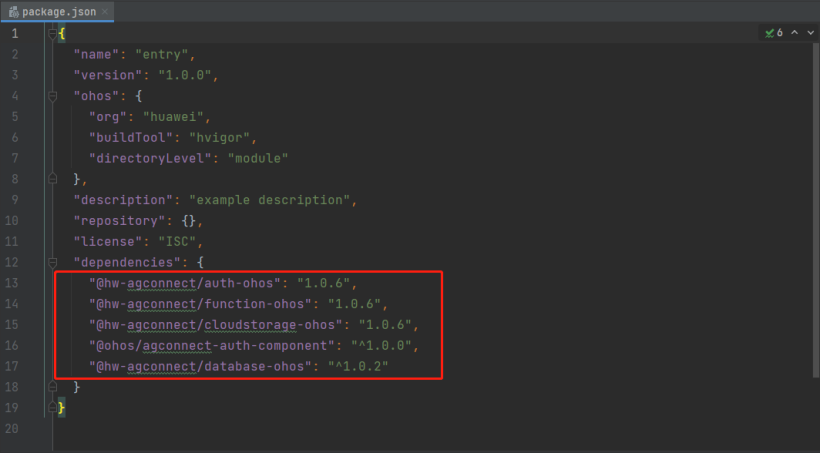Screen dimensions: 820x453
Task: Click line number 13 in the gutter
Action: coord(14,283)
